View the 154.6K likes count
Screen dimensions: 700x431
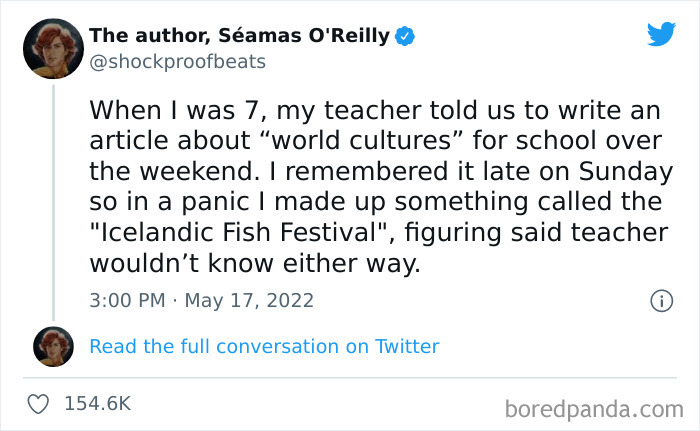(97, 404)
